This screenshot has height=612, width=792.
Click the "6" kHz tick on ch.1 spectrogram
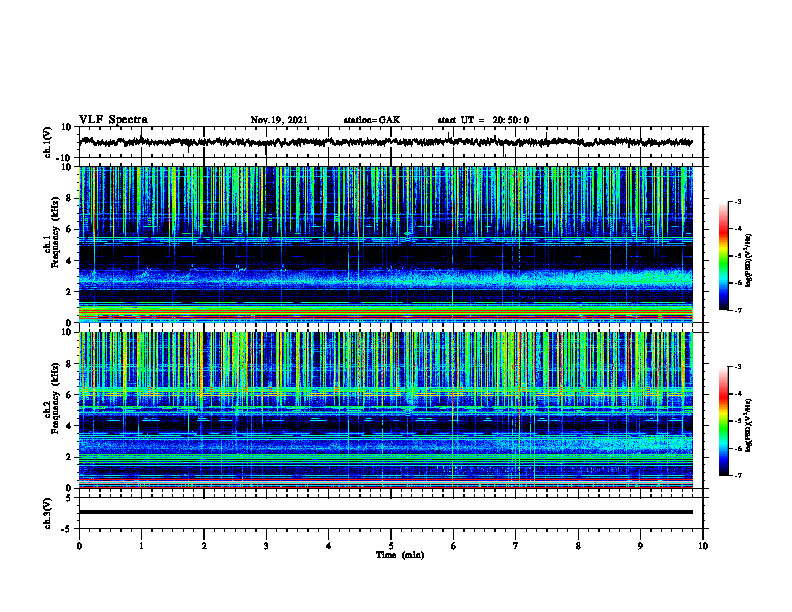69,229
